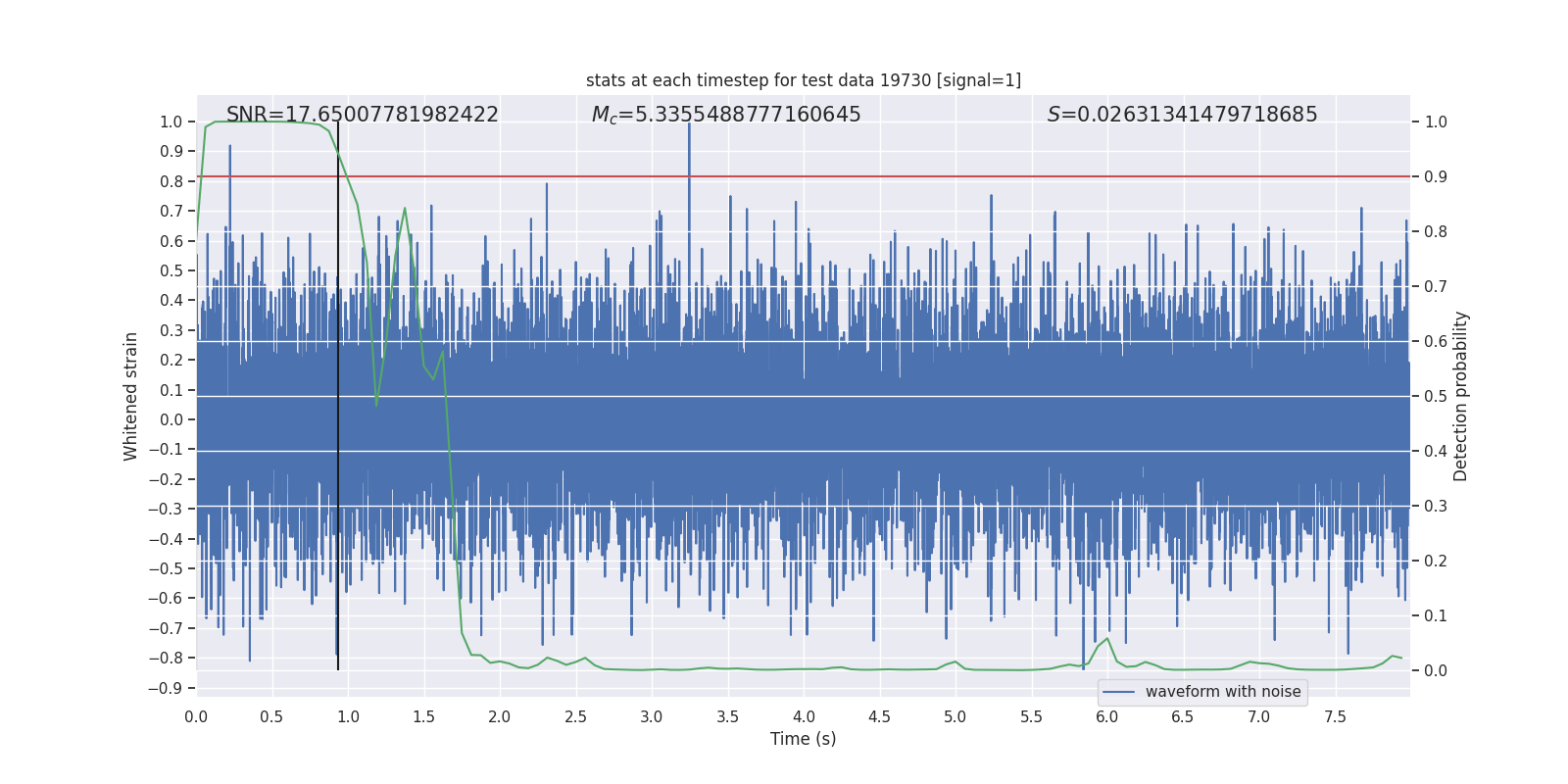The width and height of the screenshot is (1568, 784).
Task: Click the x-axis tick label 2.5
Action: click(575, 716)
